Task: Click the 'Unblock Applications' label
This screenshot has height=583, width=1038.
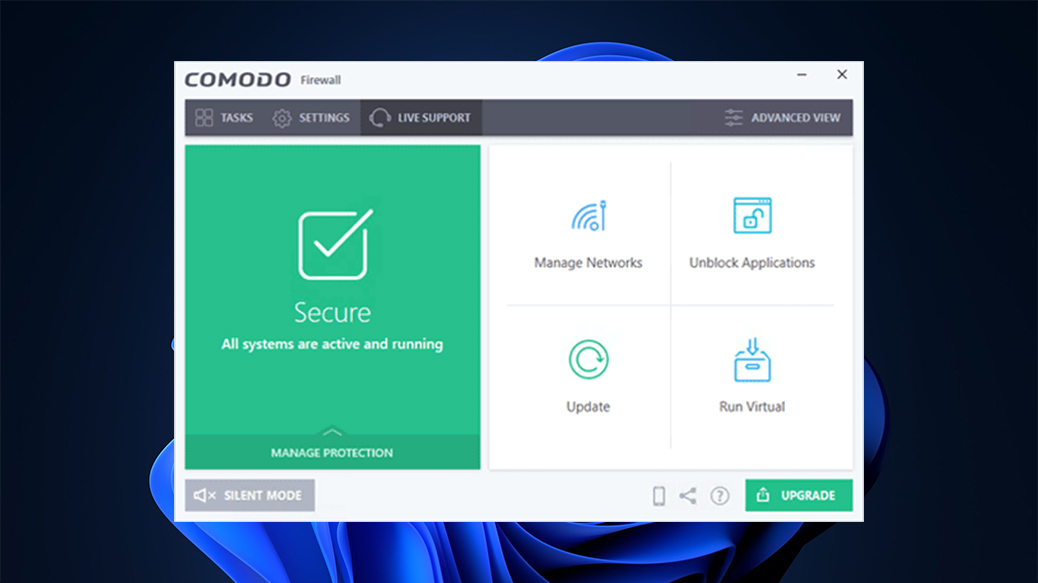Action: (752, 263)
